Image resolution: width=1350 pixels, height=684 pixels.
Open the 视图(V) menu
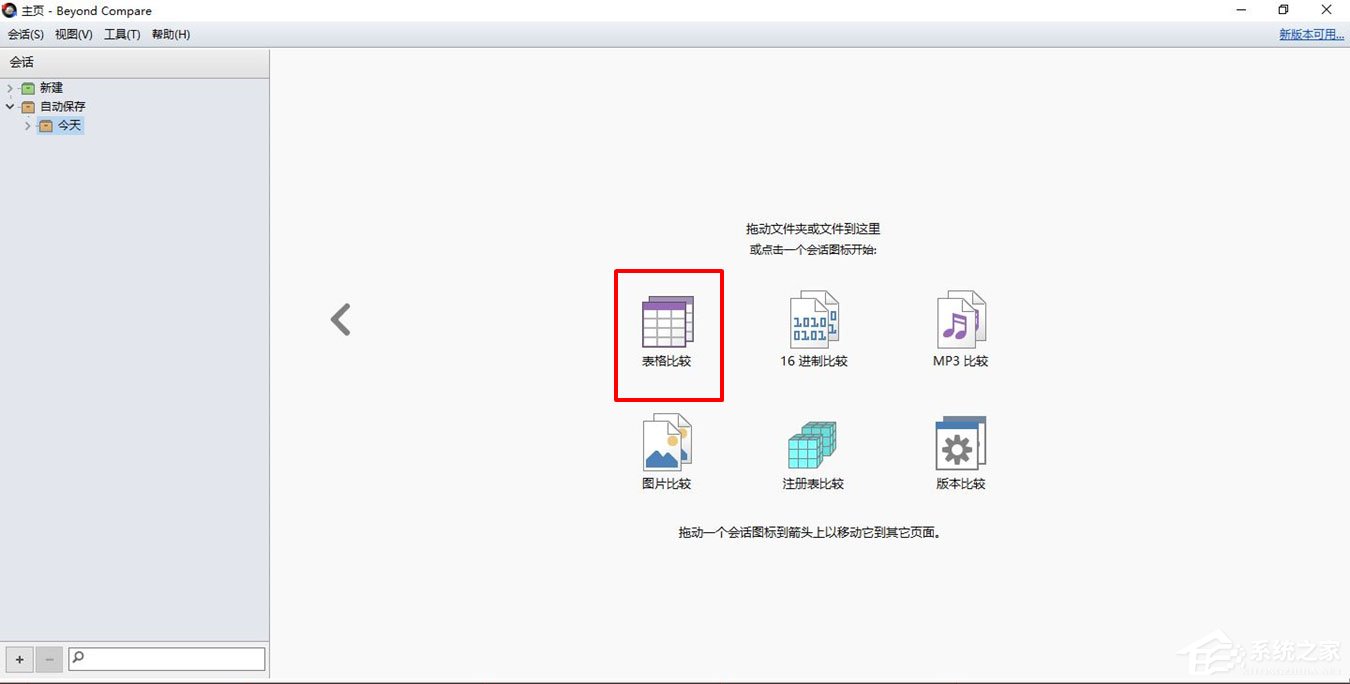tap(73, 34)
